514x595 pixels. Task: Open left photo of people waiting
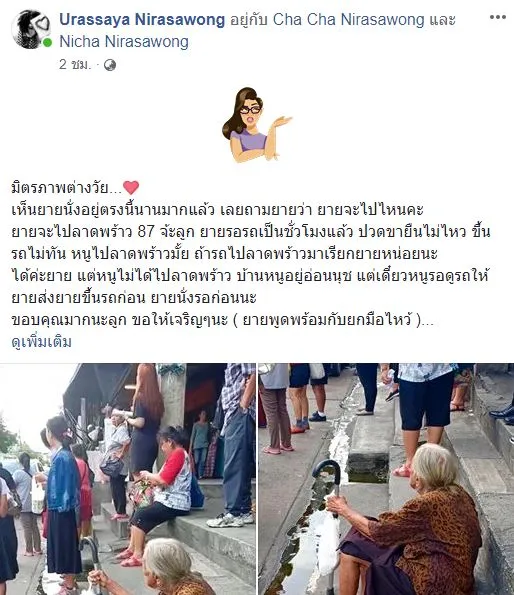coord(127,479)
